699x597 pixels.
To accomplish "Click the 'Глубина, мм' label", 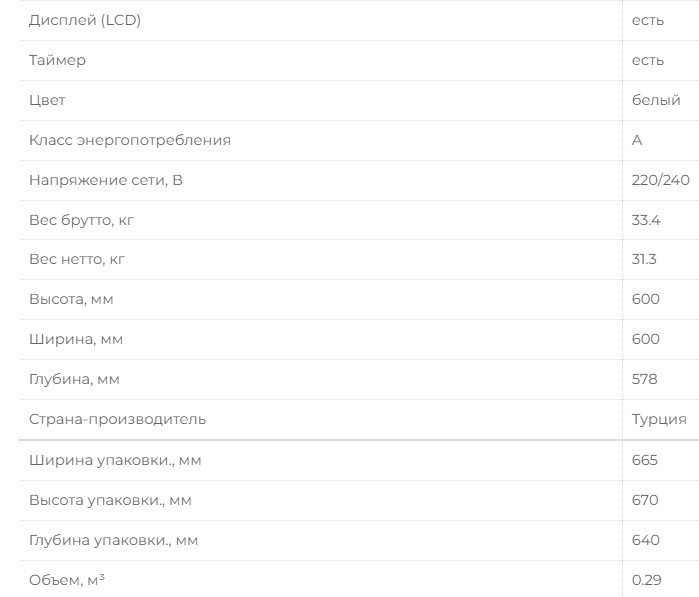I will [x=75, y=379].
